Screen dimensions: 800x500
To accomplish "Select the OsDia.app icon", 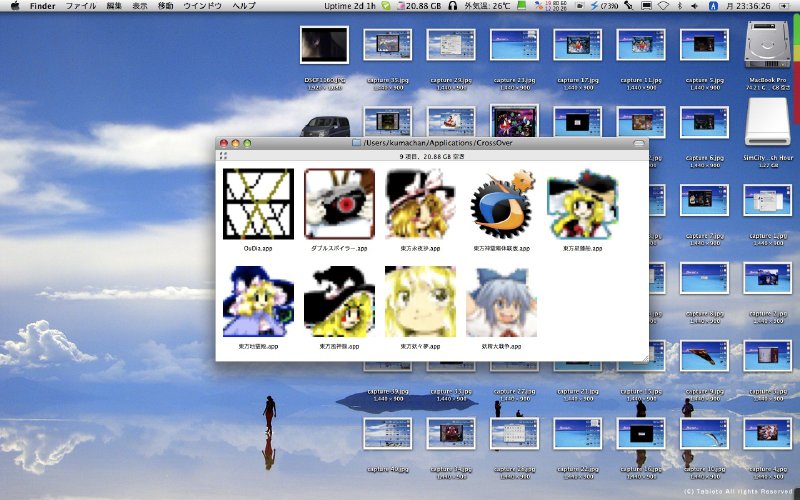I will tap(259, 204).
